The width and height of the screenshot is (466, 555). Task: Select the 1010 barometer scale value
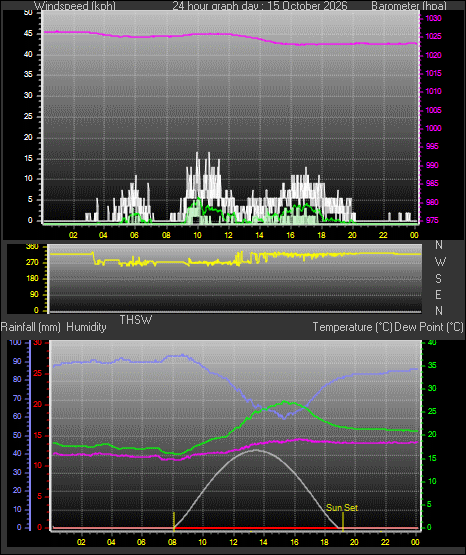(433, 91)
